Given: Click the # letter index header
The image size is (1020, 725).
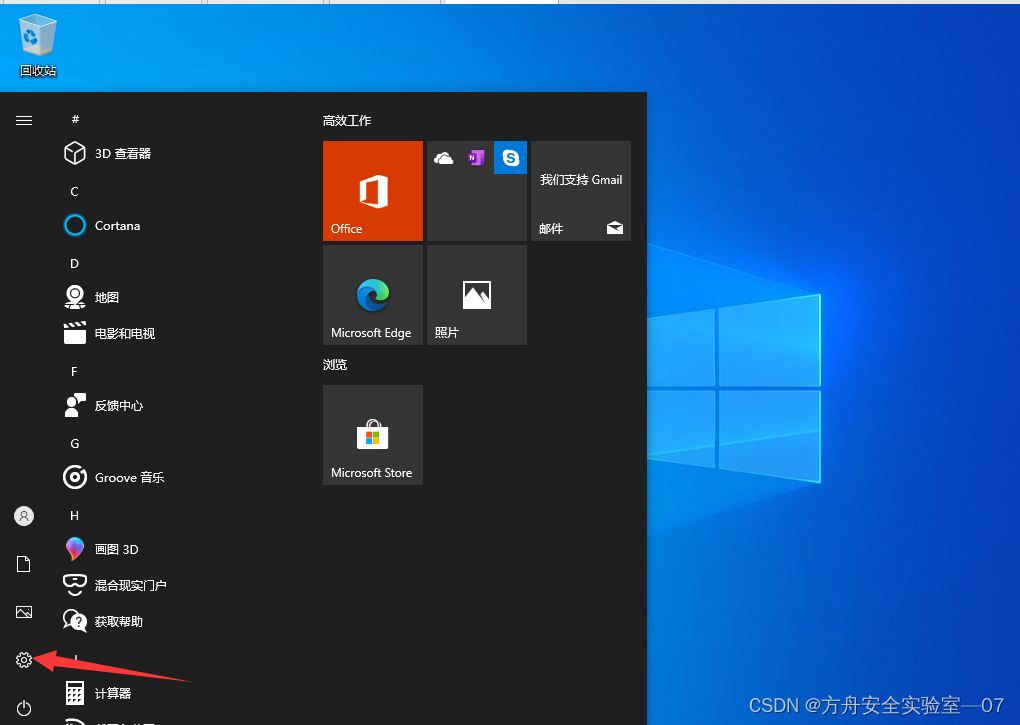Looking at the screenshot, I should (75, 119).
